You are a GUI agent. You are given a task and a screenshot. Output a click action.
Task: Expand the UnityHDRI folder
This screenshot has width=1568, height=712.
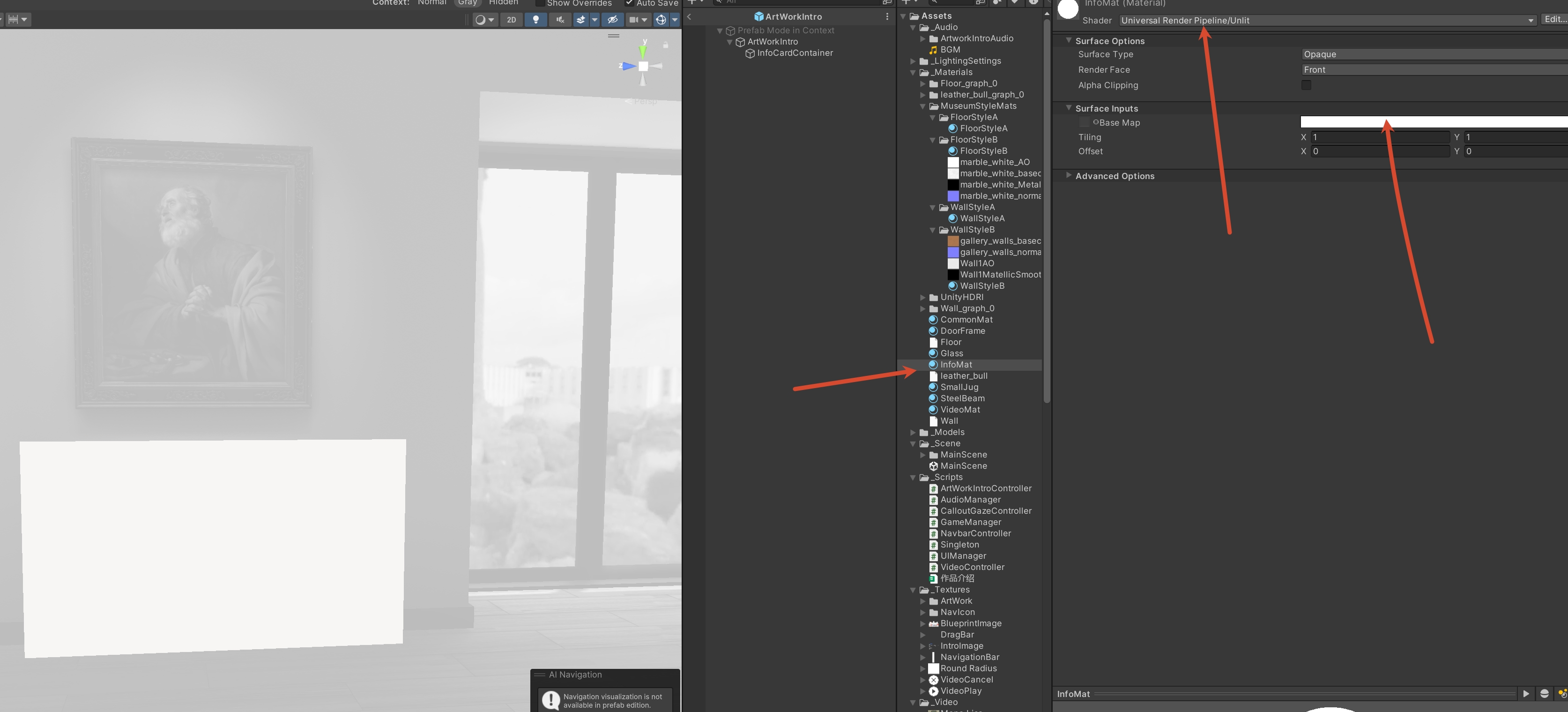click(x=923, y=297)
